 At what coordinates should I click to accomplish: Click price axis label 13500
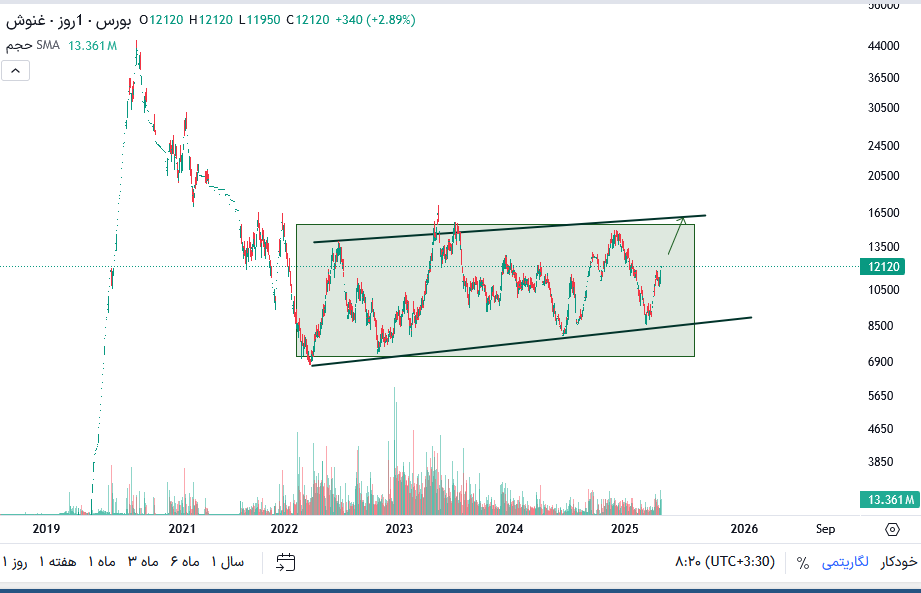pyautogui.click(x=883, y=247)
